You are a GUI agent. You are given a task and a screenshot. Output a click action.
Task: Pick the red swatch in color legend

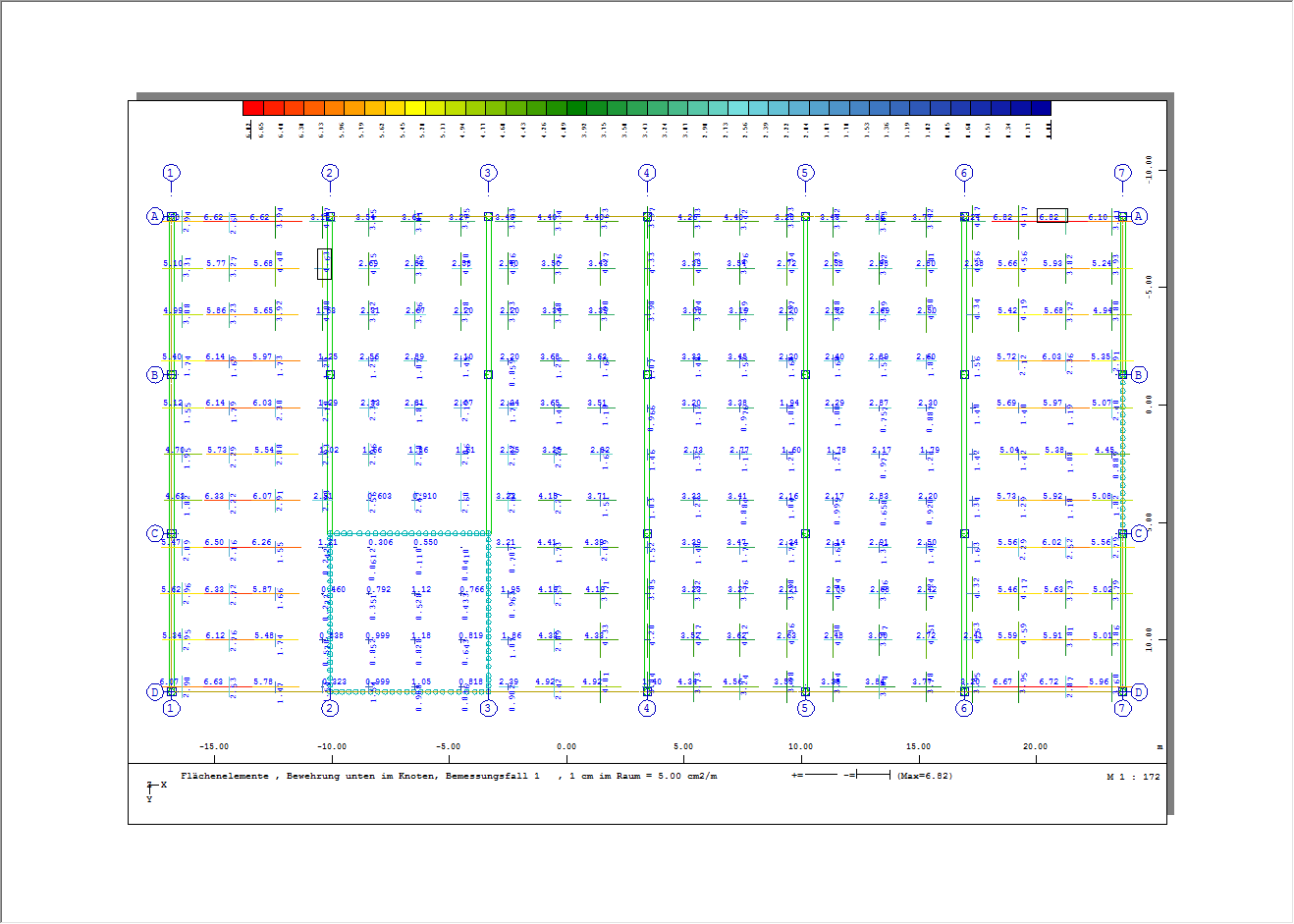[252, 109]
